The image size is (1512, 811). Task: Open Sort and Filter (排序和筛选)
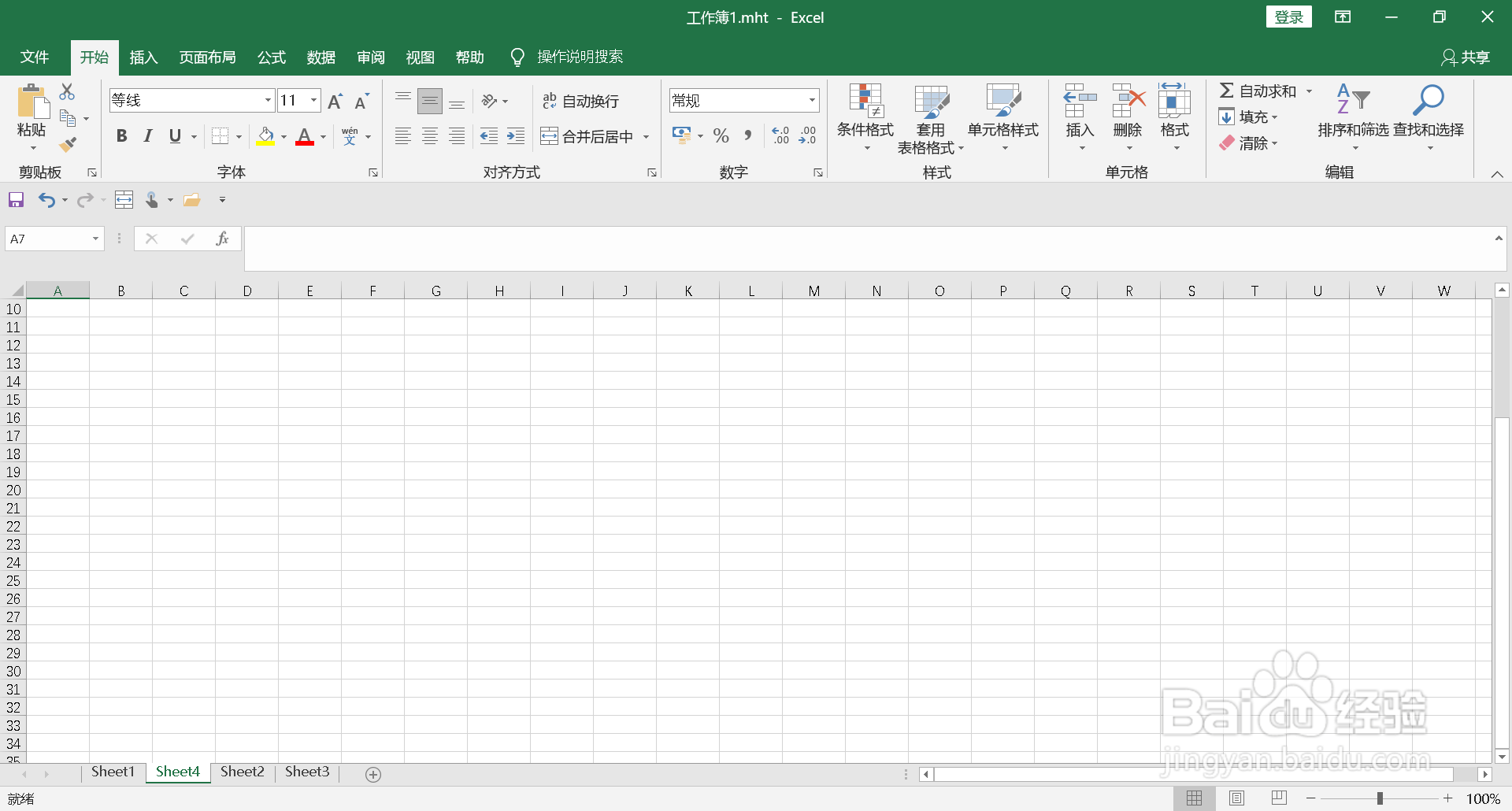click(1353, 117)
